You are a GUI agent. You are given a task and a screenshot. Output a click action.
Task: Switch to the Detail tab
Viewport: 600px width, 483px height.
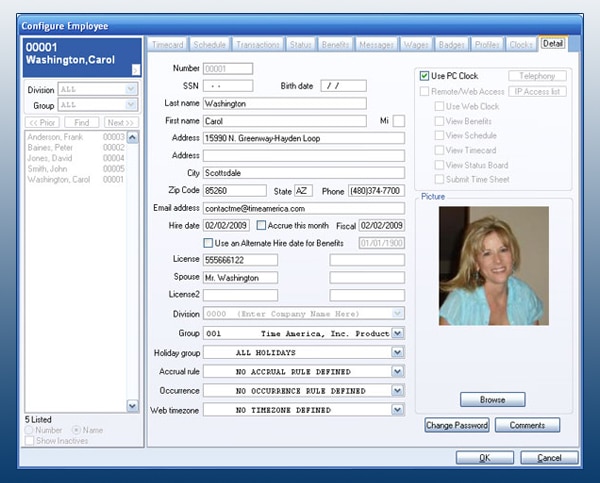(x=553, y=44)
